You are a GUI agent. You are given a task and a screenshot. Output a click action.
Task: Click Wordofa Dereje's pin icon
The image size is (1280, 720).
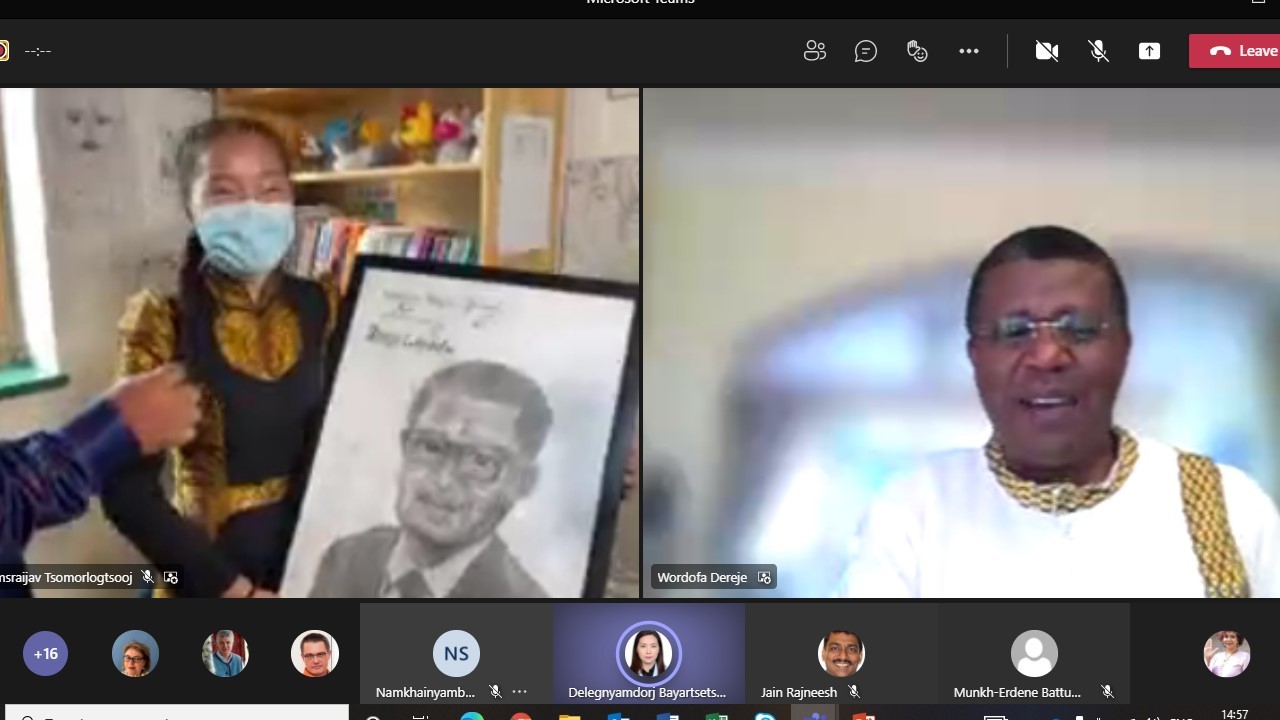[x=765, y=578]
